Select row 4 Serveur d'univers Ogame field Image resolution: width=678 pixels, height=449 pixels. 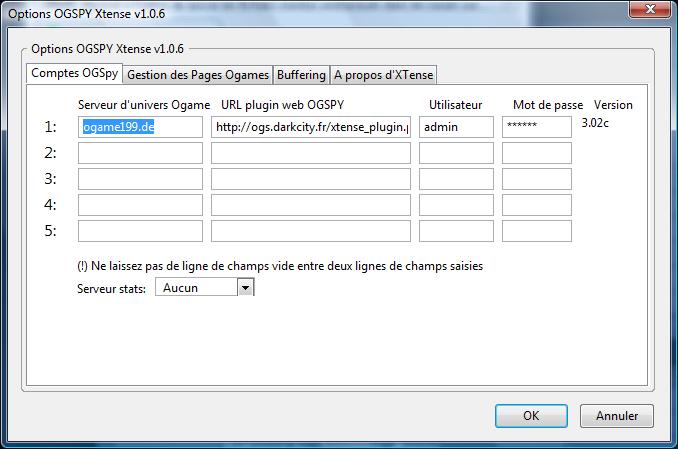click(x=140, y=205)
